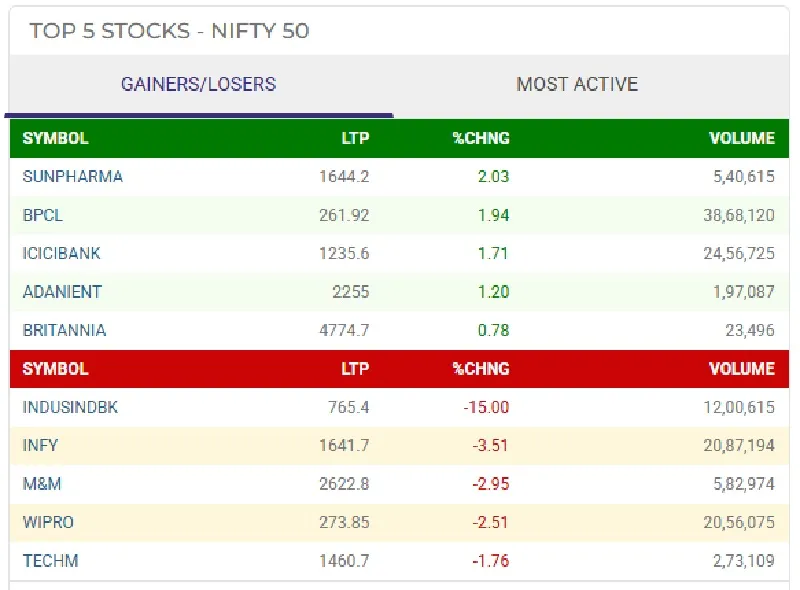Image resolution: width=800 pixels, height=590 pixels.
Task: Open the BPCL stock link
Action: click(43, 215)
